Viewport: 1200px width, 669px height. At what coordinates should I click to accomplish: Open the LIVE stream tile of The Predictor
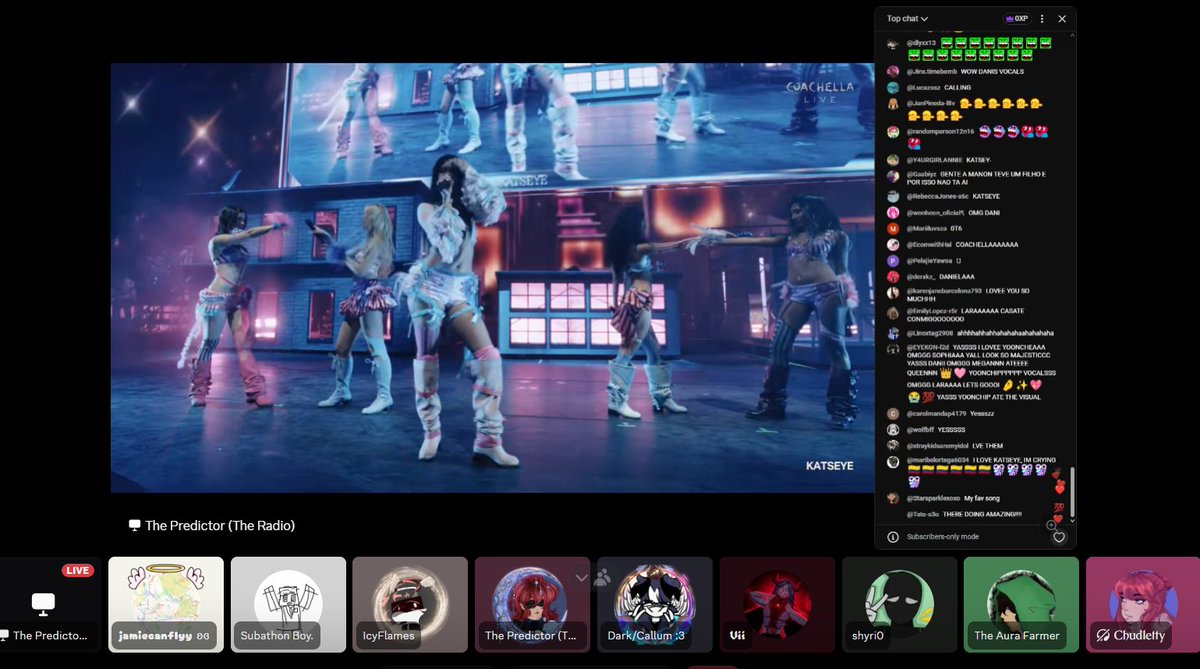[50, 605]
